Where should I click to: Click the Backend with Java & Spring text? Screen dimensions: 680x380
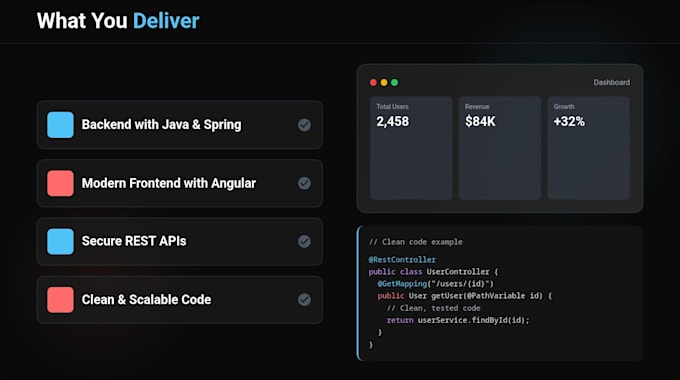pyautogui.click(x=161, y=125)
